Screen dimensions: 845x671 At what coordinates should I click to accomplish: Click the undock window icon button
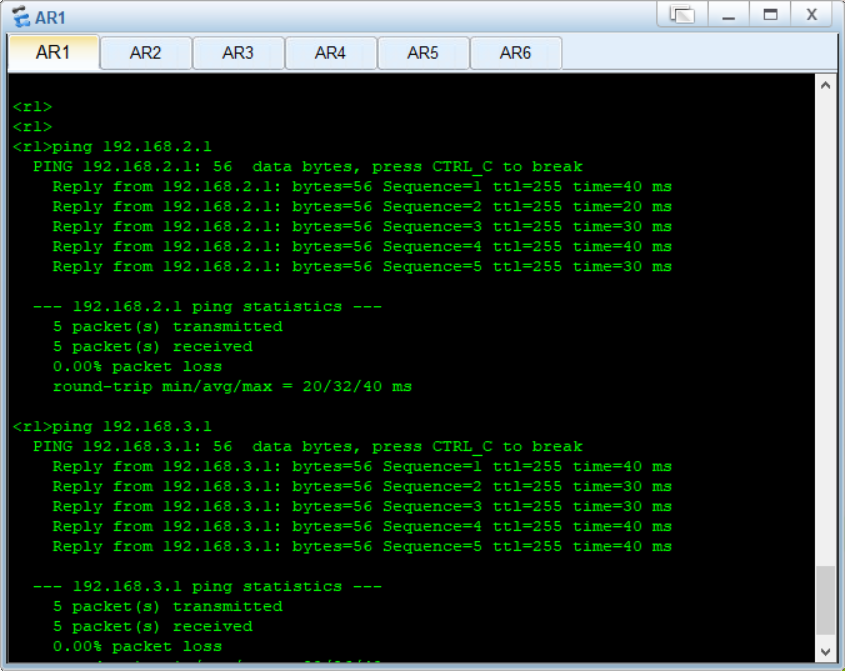(682, 14)
